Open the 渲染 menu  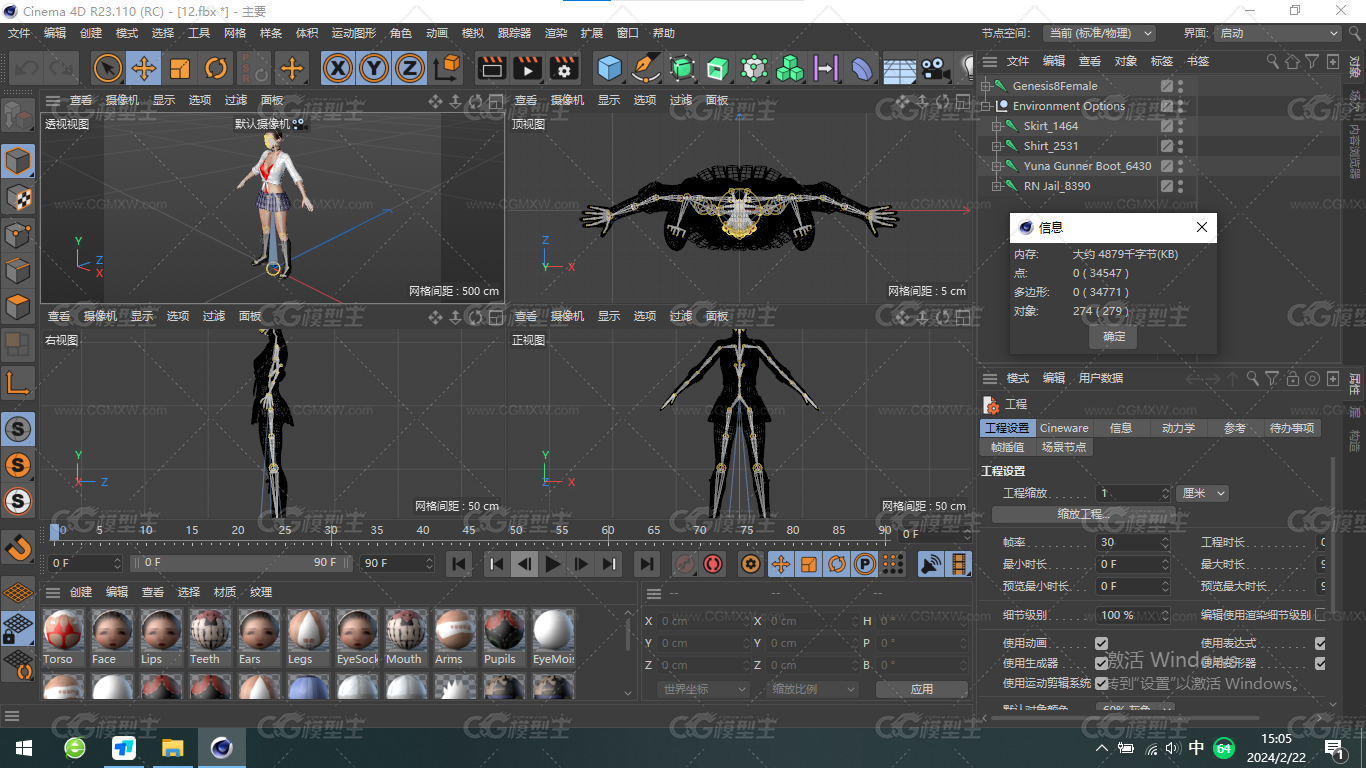pyautogui.click(x=556, y=33)
